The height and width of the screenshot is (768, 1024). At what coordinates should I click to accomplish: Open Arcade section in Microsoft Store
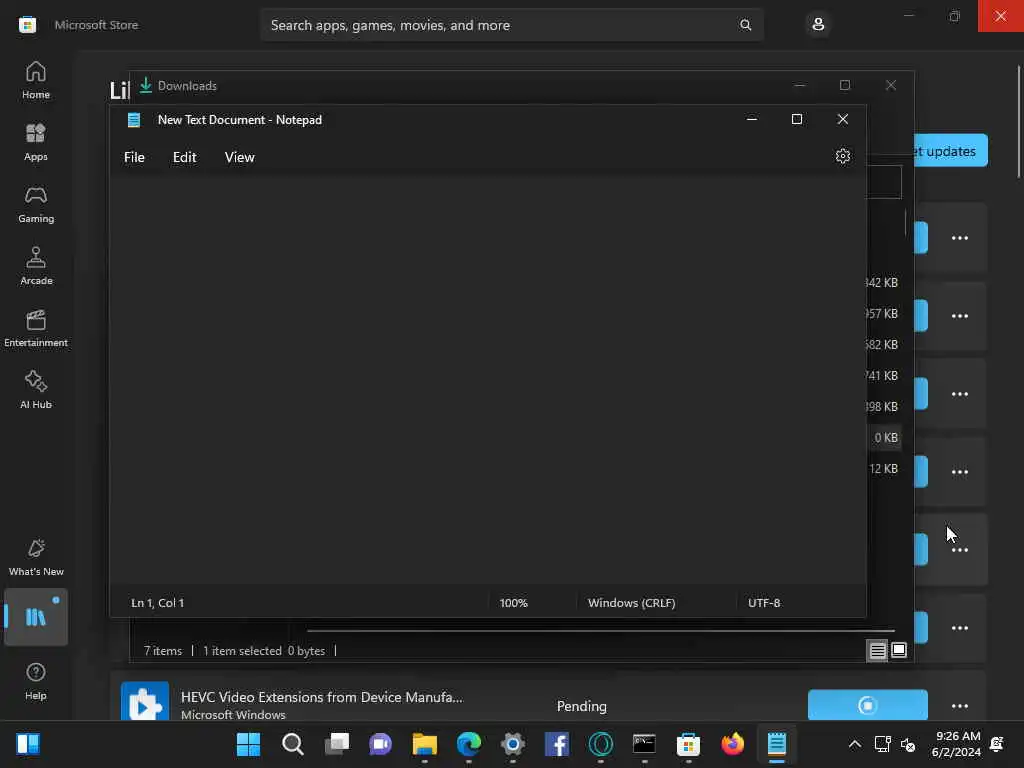(36, 266)
